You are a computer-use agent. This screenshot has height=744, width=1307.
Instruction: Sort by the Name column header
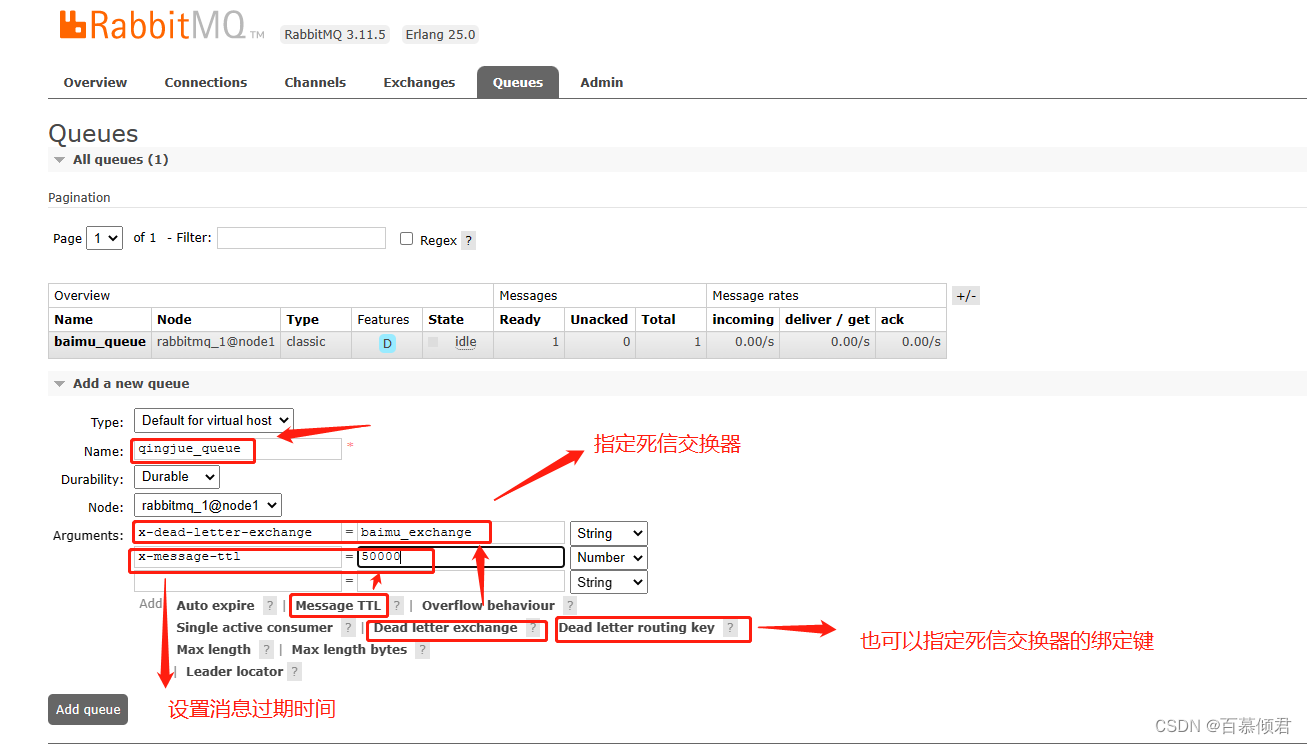click(x=73, y=319)
